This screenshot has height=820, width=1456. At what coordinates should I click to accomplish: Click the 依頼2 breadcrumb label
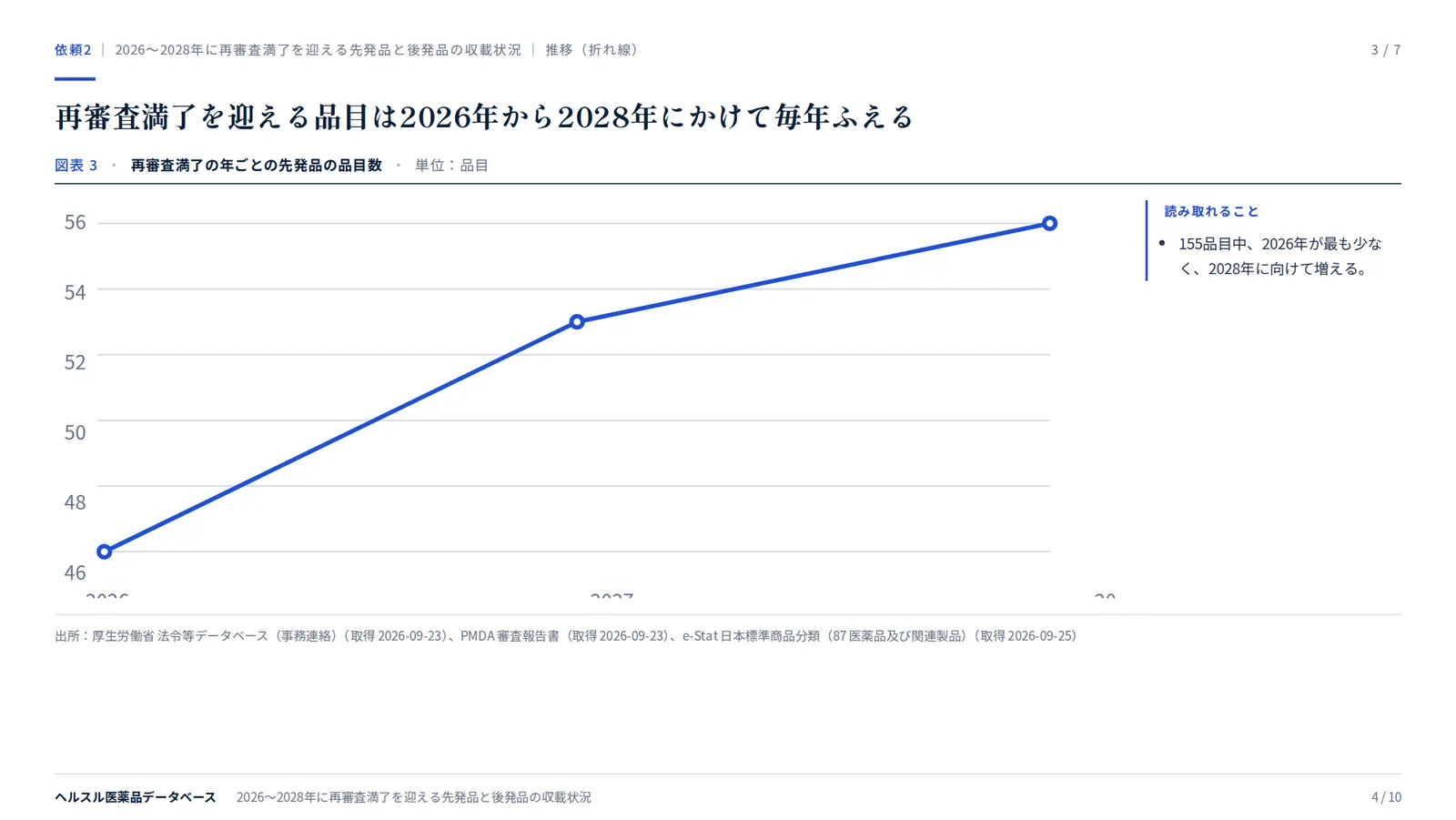click(73, 50)
